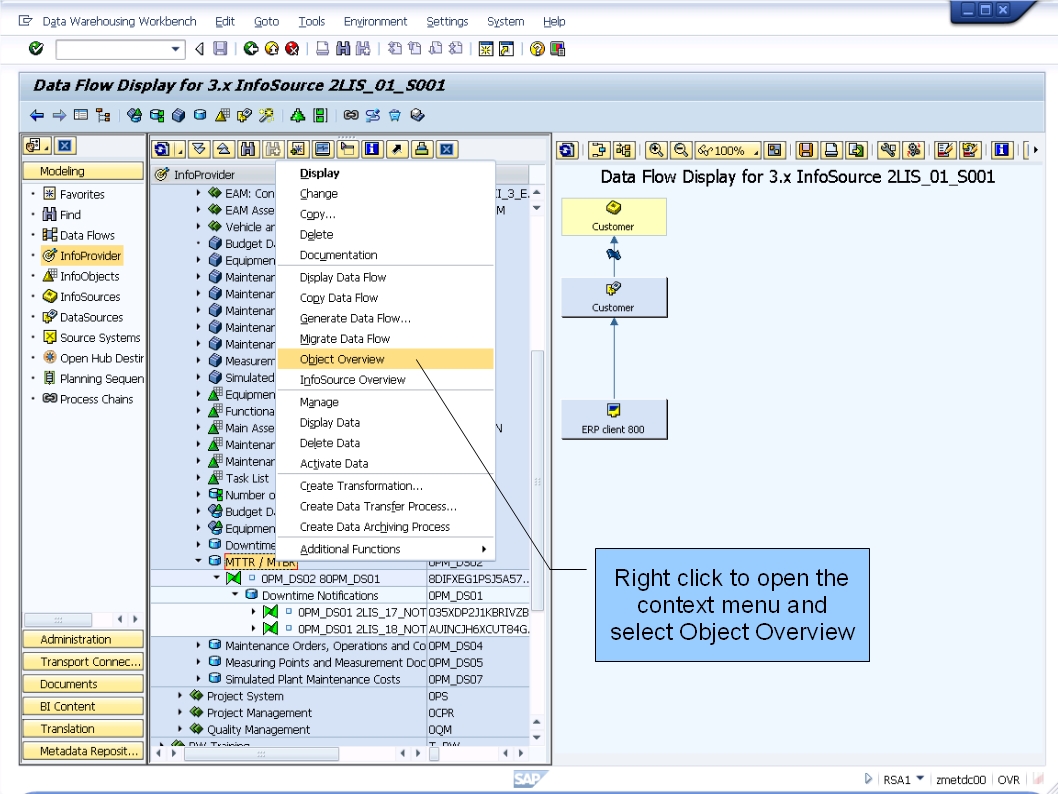This screenshot has width=1058, height=794.
Task: Click the Administration section button
Action: click(x=83, y=640)
